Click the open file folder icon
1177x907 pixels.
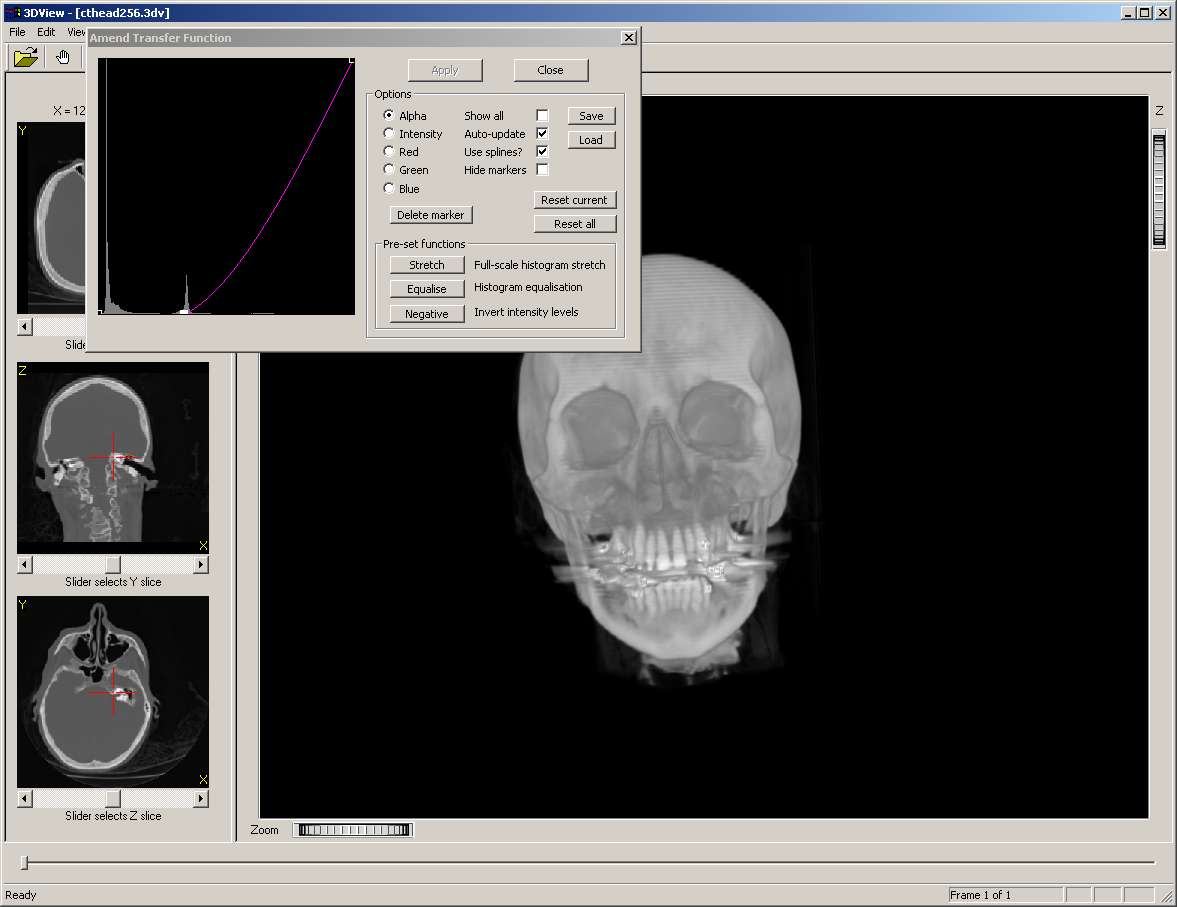click(x=26, y=57)
